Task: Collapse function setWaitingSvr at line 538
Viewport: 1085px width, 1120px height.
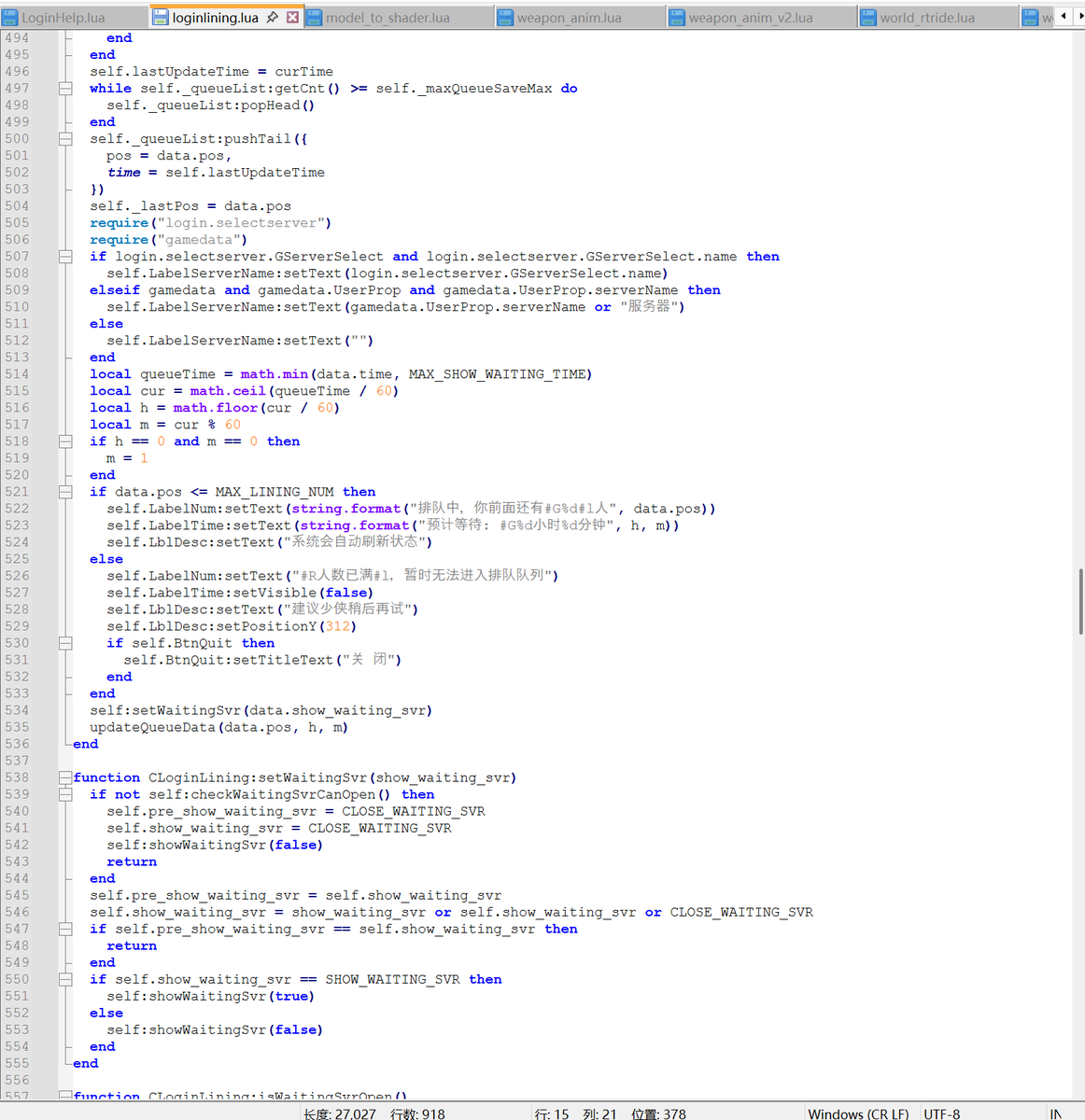Action: coord(65,777)
